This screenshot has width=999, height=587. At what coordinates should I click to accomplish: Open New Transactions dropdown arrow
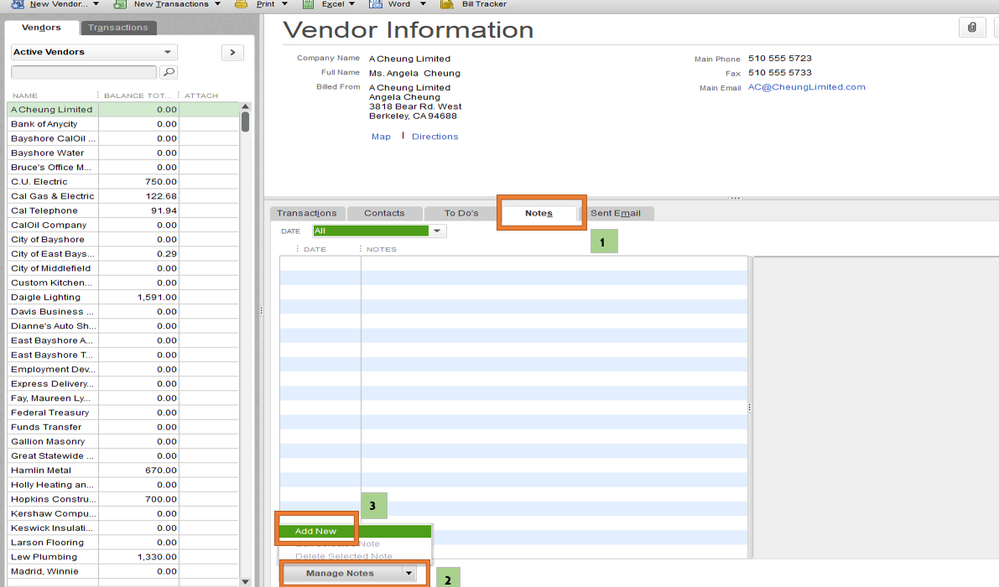point(218,4)
